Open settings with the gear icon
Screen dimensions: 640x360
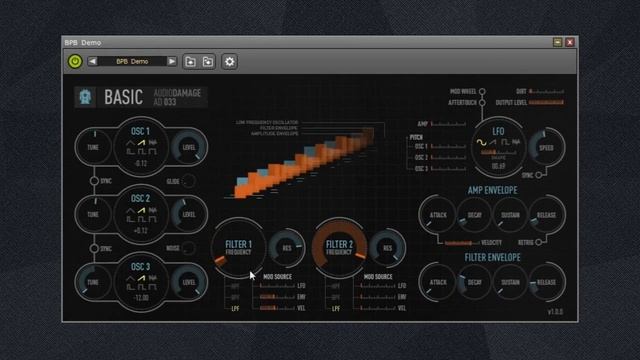point(229,62)
